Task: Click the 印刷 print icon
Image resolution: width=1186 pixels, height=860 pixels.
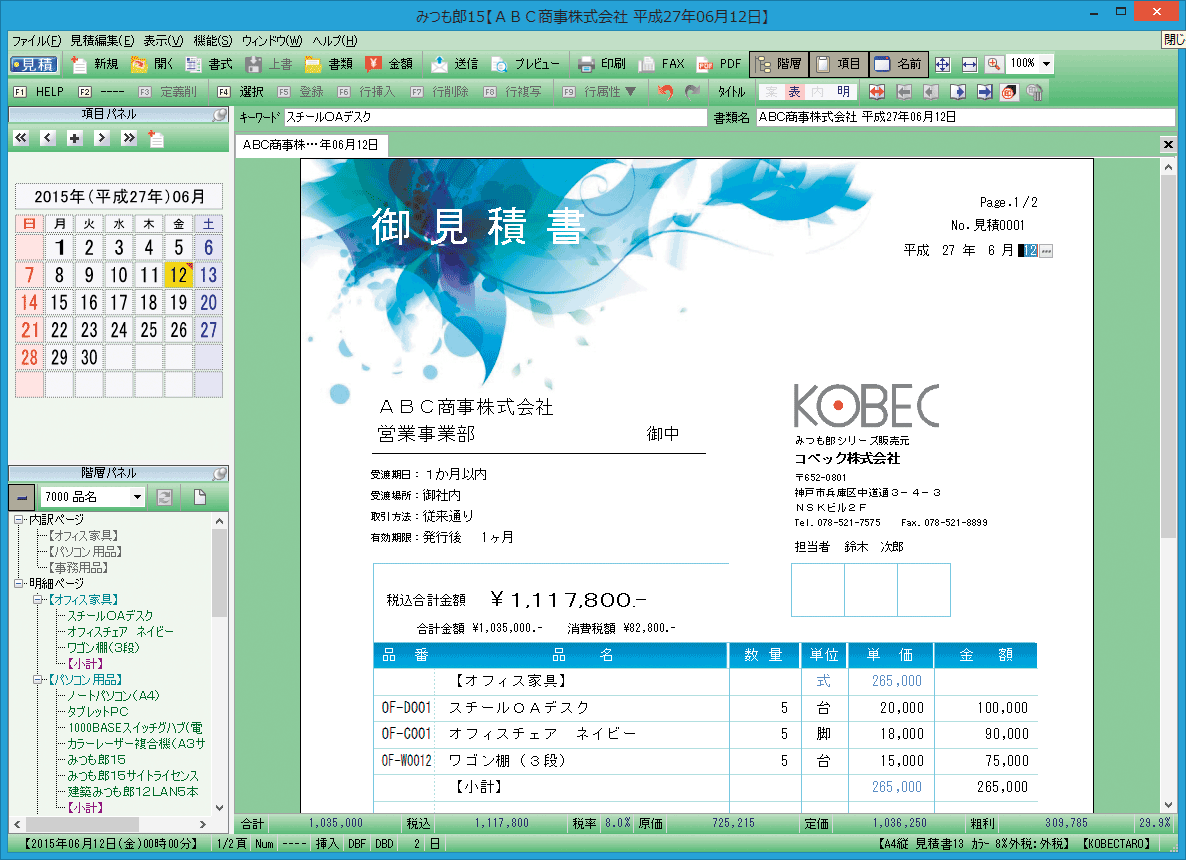Action: tap(585, 64)
